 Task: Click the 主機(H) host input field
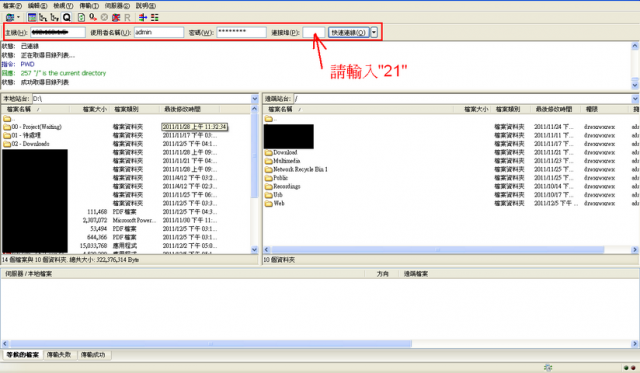[x=58, y=32]
